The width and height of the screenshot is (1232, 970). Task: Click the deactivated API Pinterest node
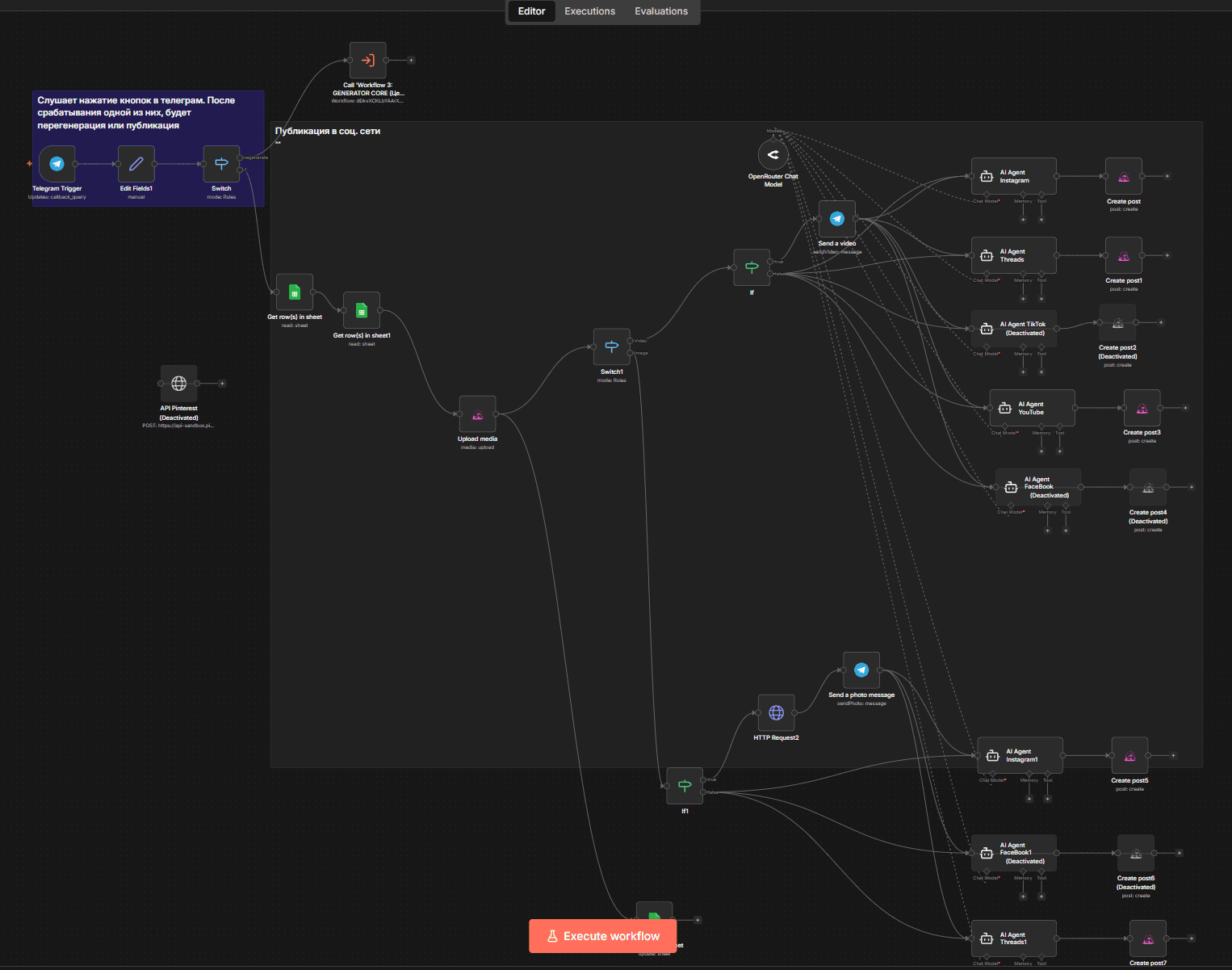178,384
